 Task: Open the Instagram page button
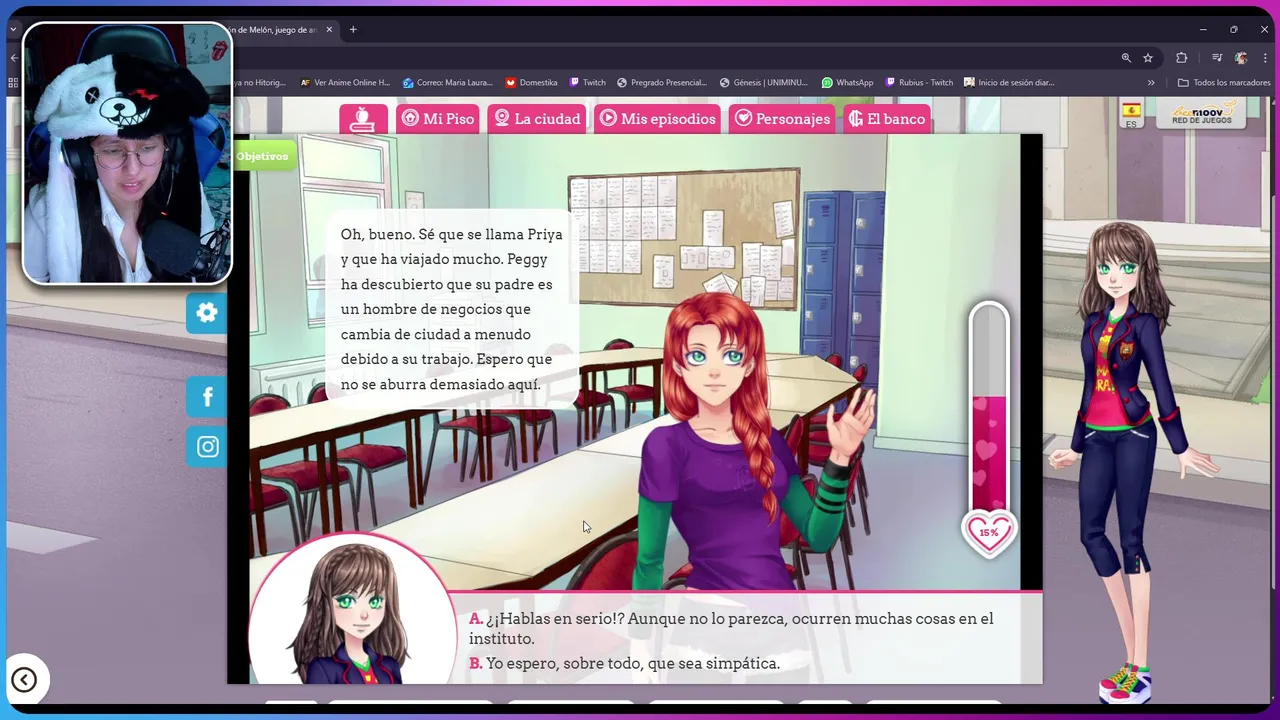[x=207, y=447]
